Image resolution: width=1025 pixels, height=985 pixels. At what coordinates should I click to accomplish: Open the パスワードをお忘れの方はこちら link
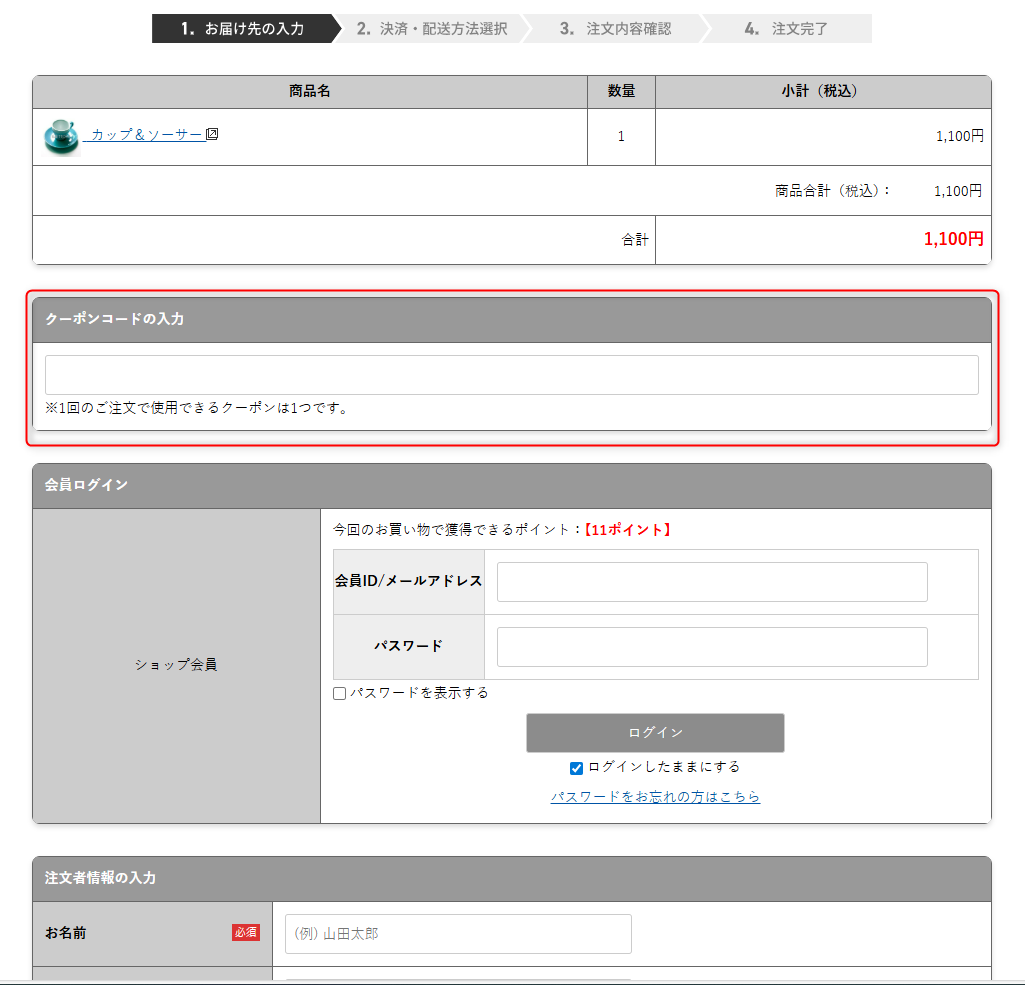click(x=655, y=797)
